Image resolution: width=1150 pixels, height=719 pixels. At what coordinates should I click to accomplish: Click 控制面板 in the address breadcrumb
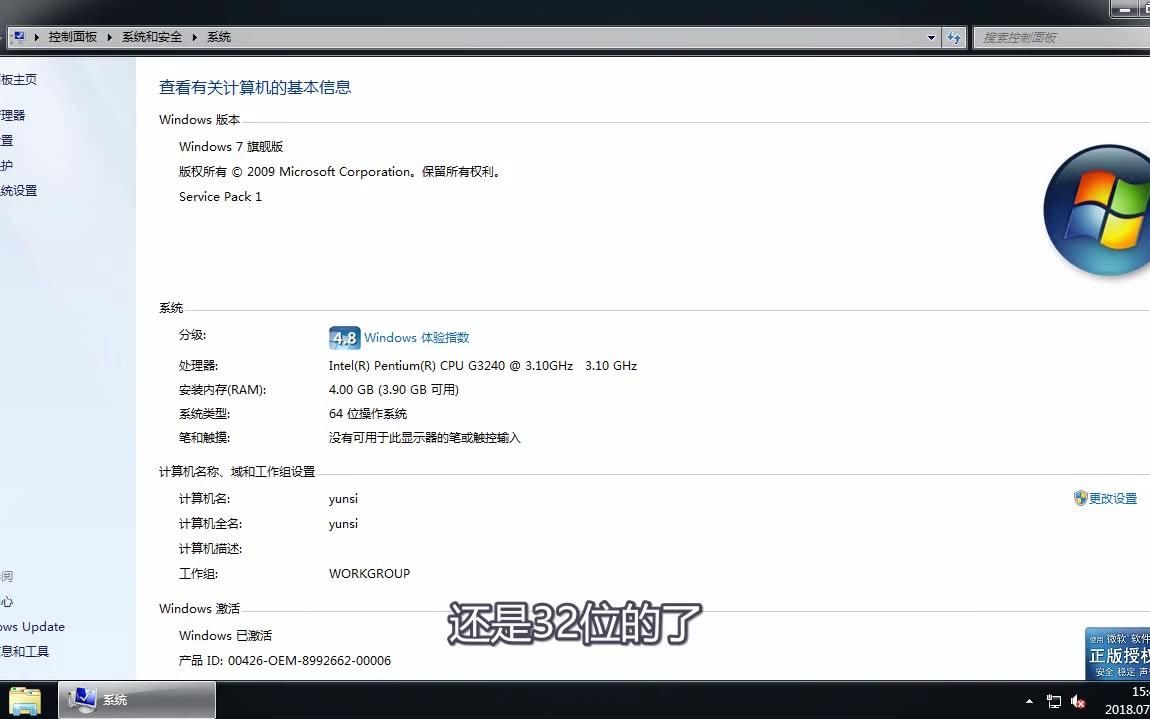(x=73, y=37)
